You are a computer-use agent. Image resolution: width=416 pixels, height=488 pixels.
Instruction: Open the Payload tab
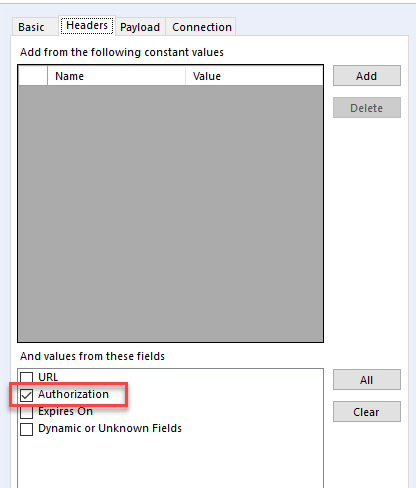140,27
